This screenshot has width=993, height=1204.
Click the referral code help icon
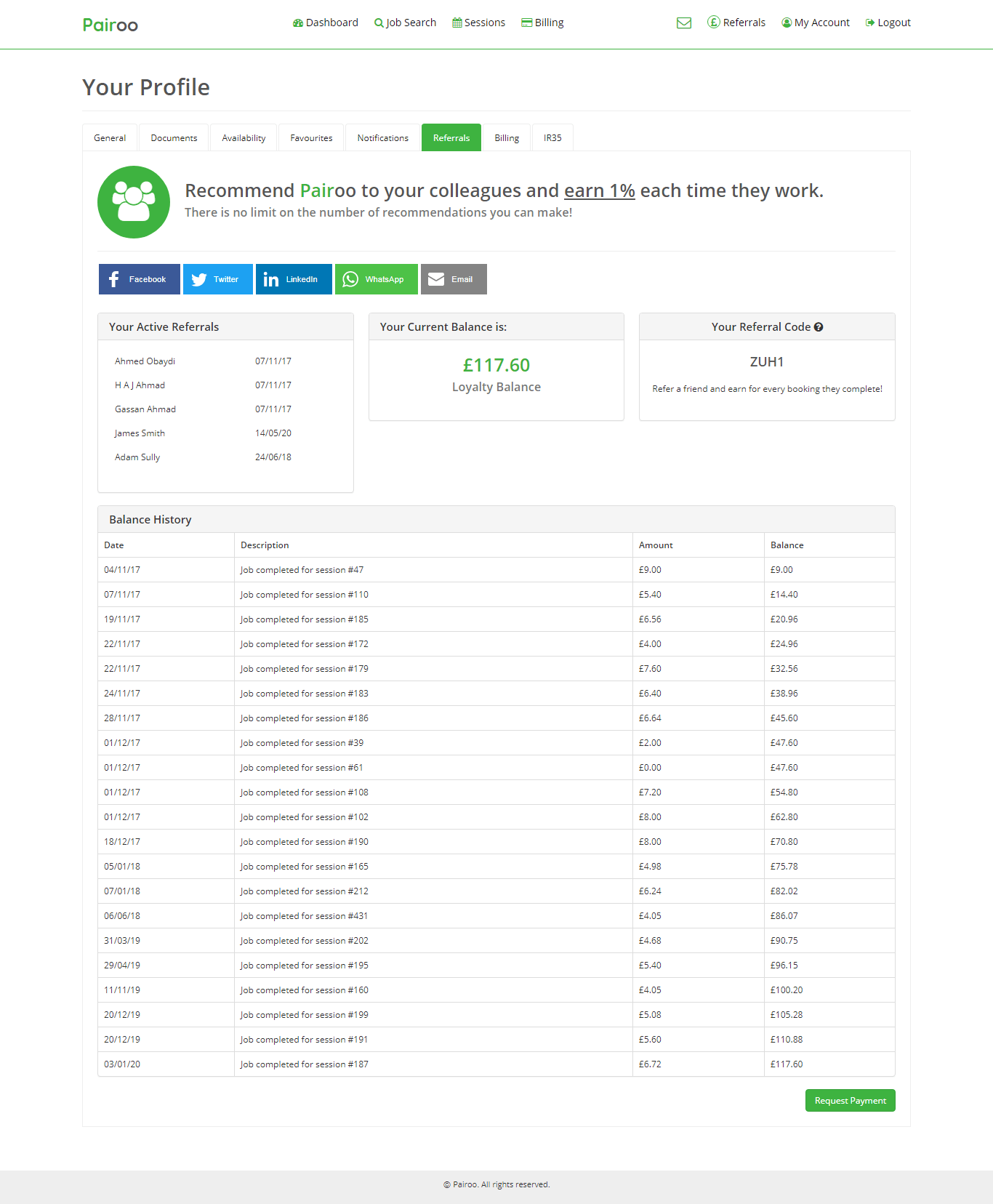(x=819, y=327)
